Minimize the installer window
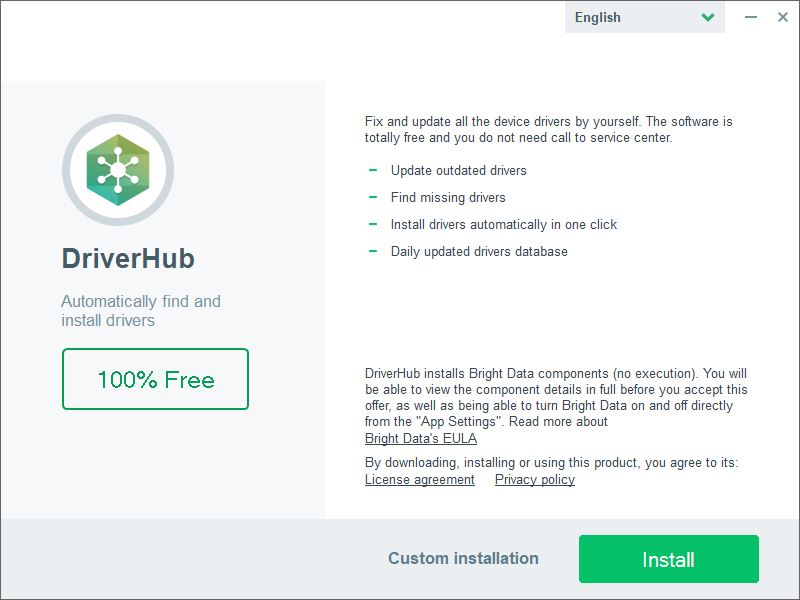 tap(751, 17)
